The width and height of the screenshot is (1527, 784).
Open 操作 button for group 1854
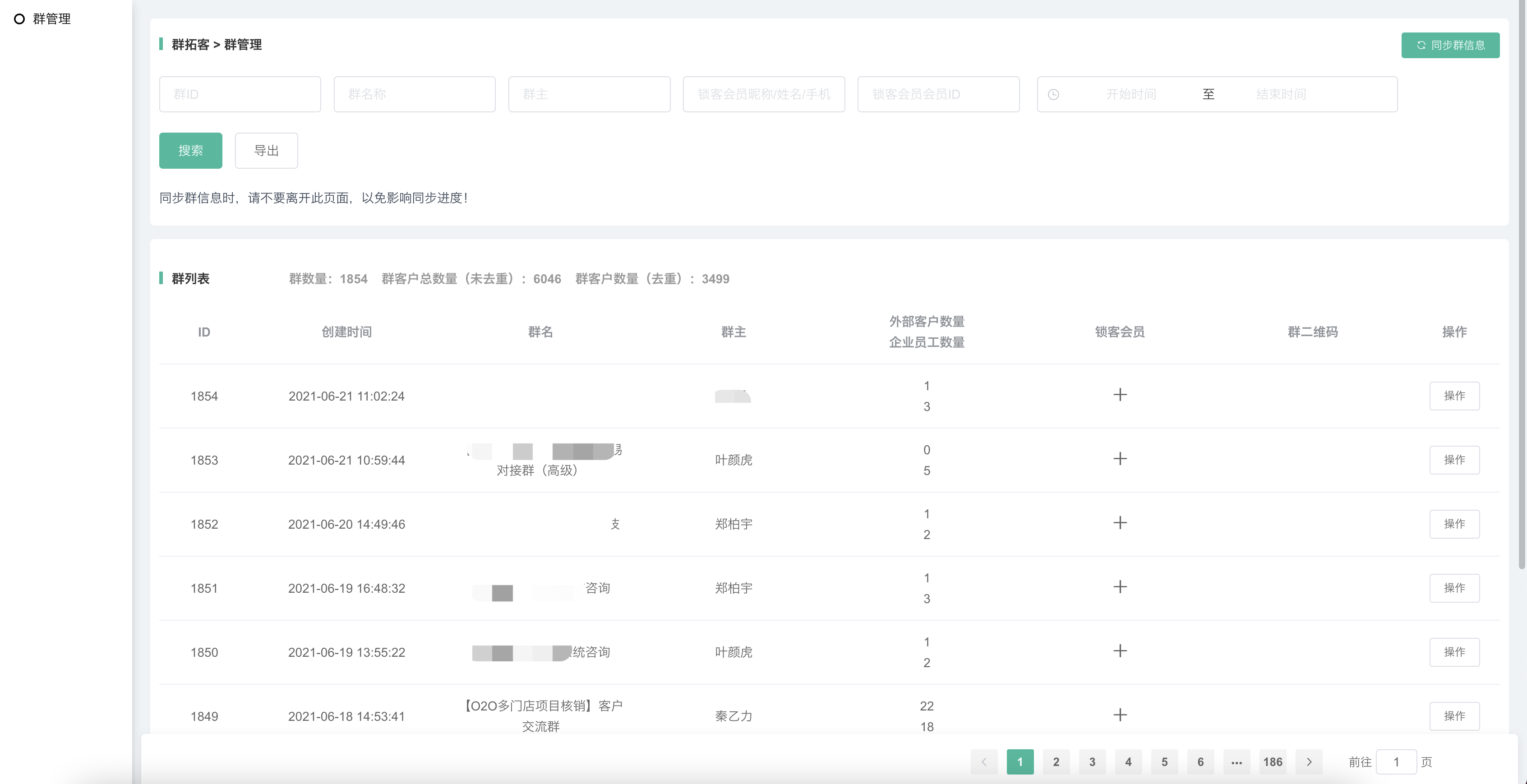tap(1454, 396)
